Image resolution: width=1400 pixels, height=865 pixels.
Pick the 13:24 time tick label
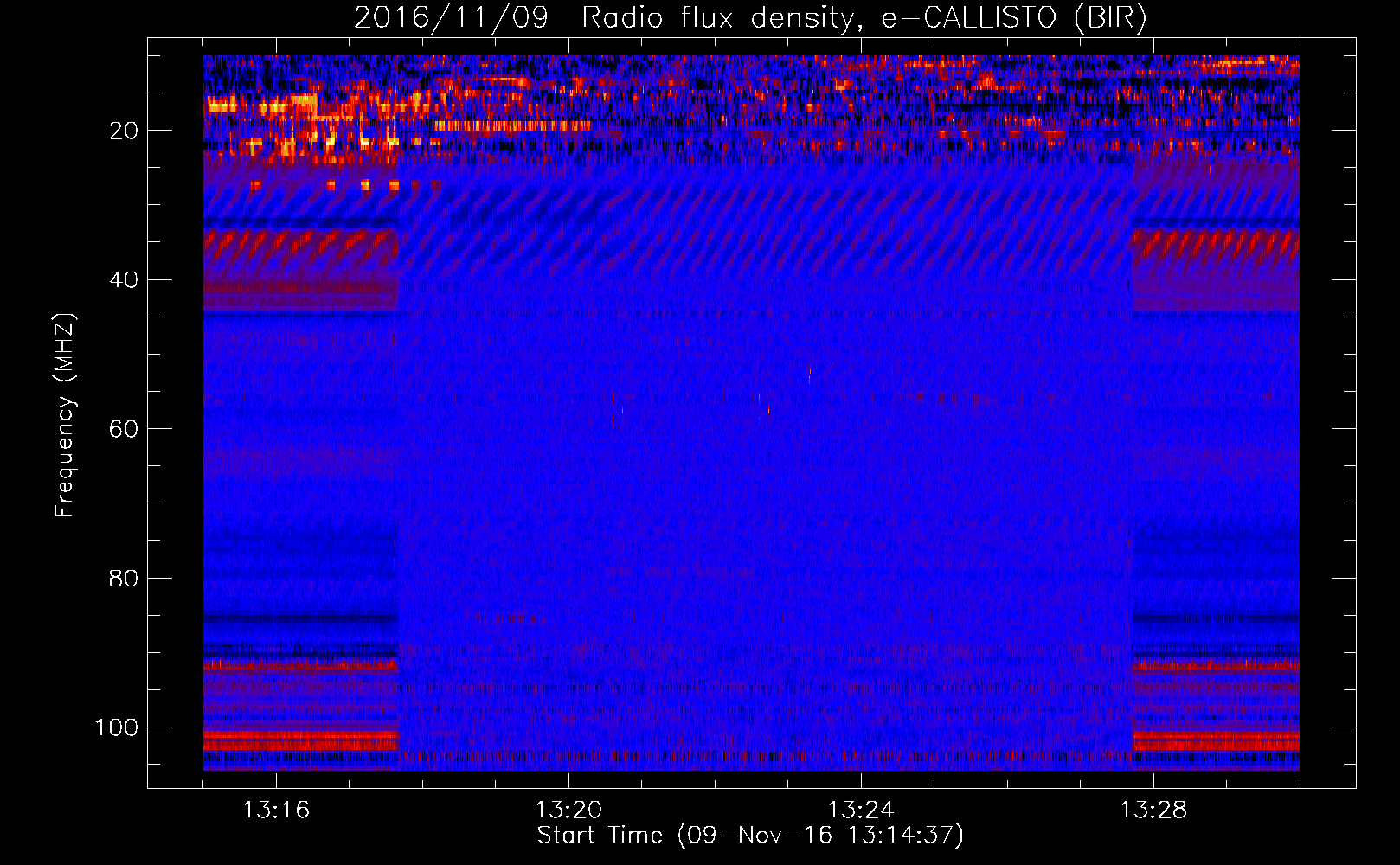click(x=861, y=811)
